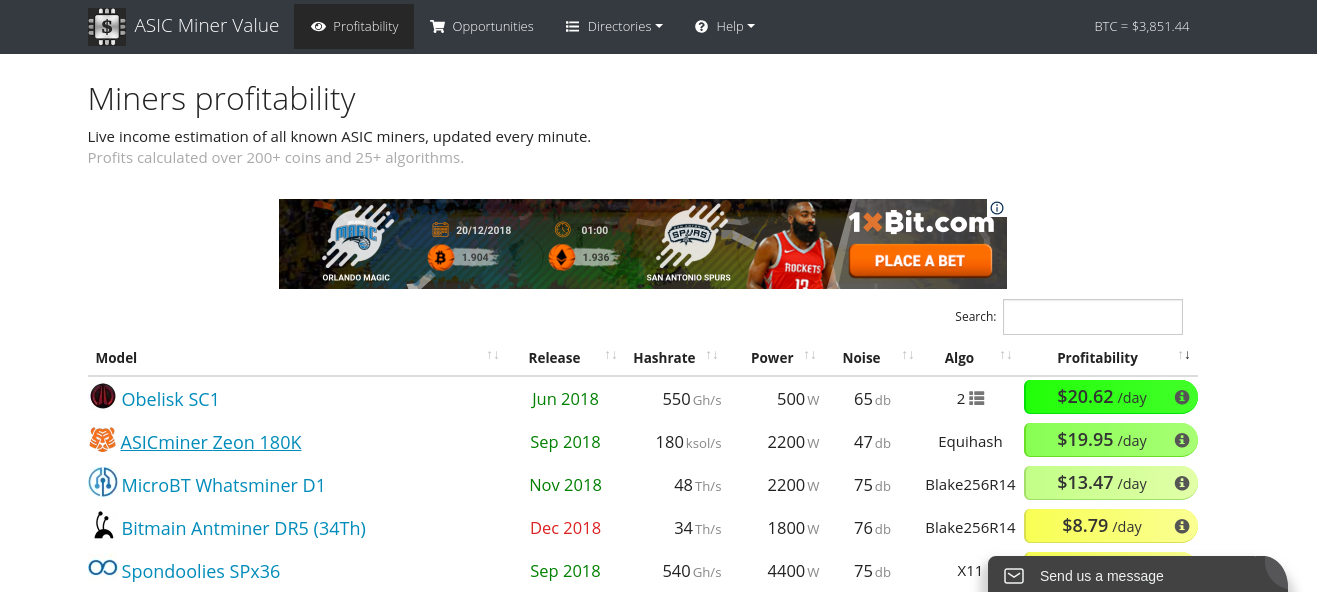Click the eye icon in Profitability tab
This screenshot has height=592, width=1317.
(318, 27)
